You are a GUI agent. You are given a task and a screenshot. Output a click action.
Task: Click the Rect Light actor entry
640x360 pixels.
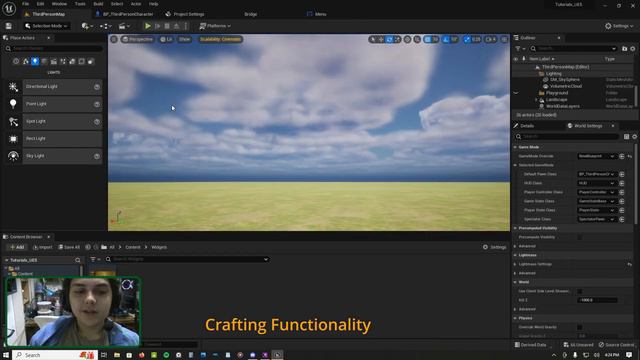(x=53, y=139)
